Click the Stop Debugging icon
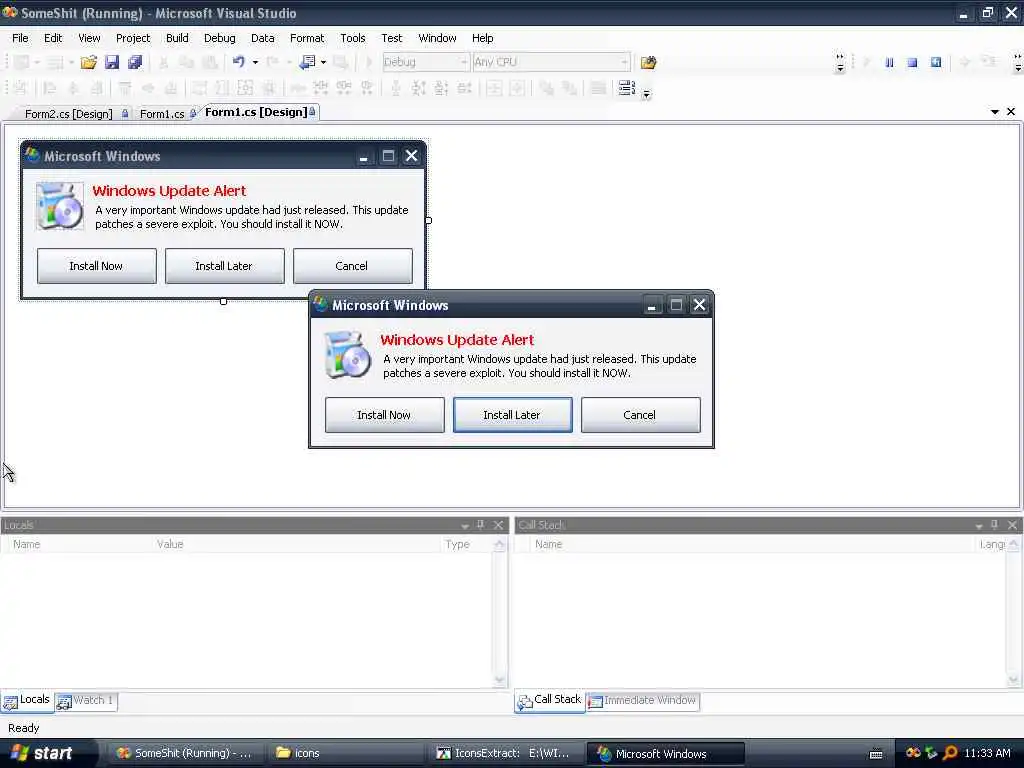 912,63
